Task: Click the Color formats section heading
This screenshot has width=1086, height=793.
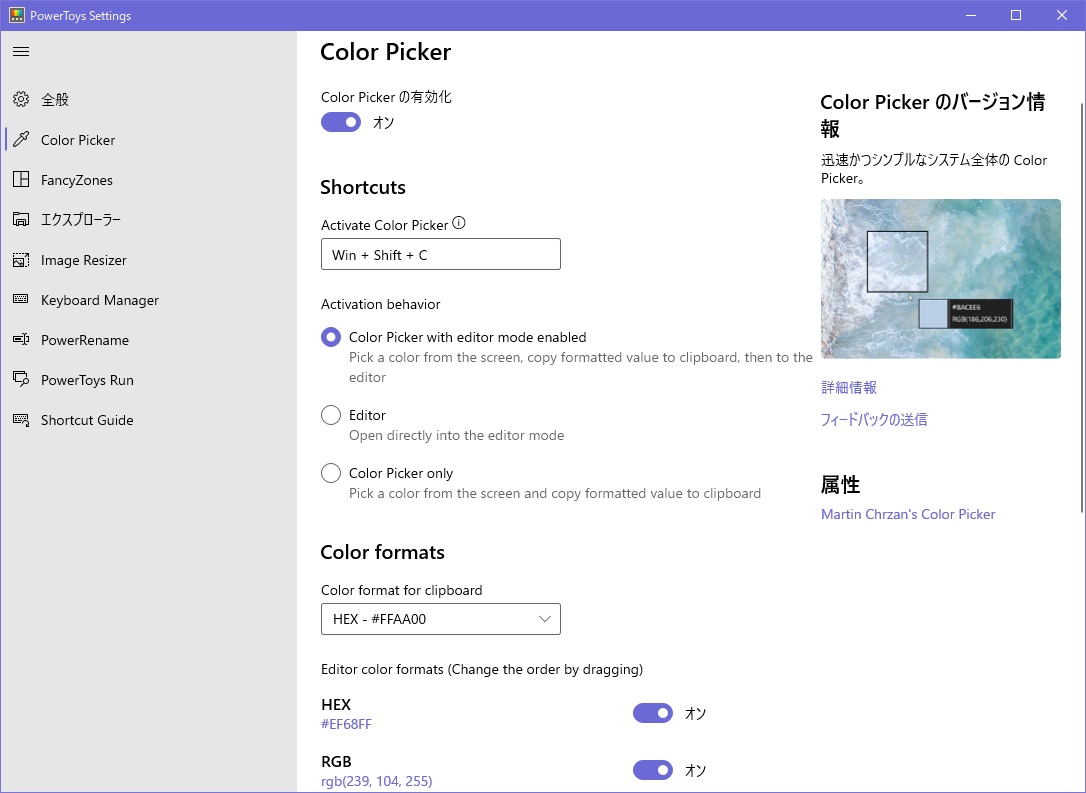Action: (x=382, y=552)
